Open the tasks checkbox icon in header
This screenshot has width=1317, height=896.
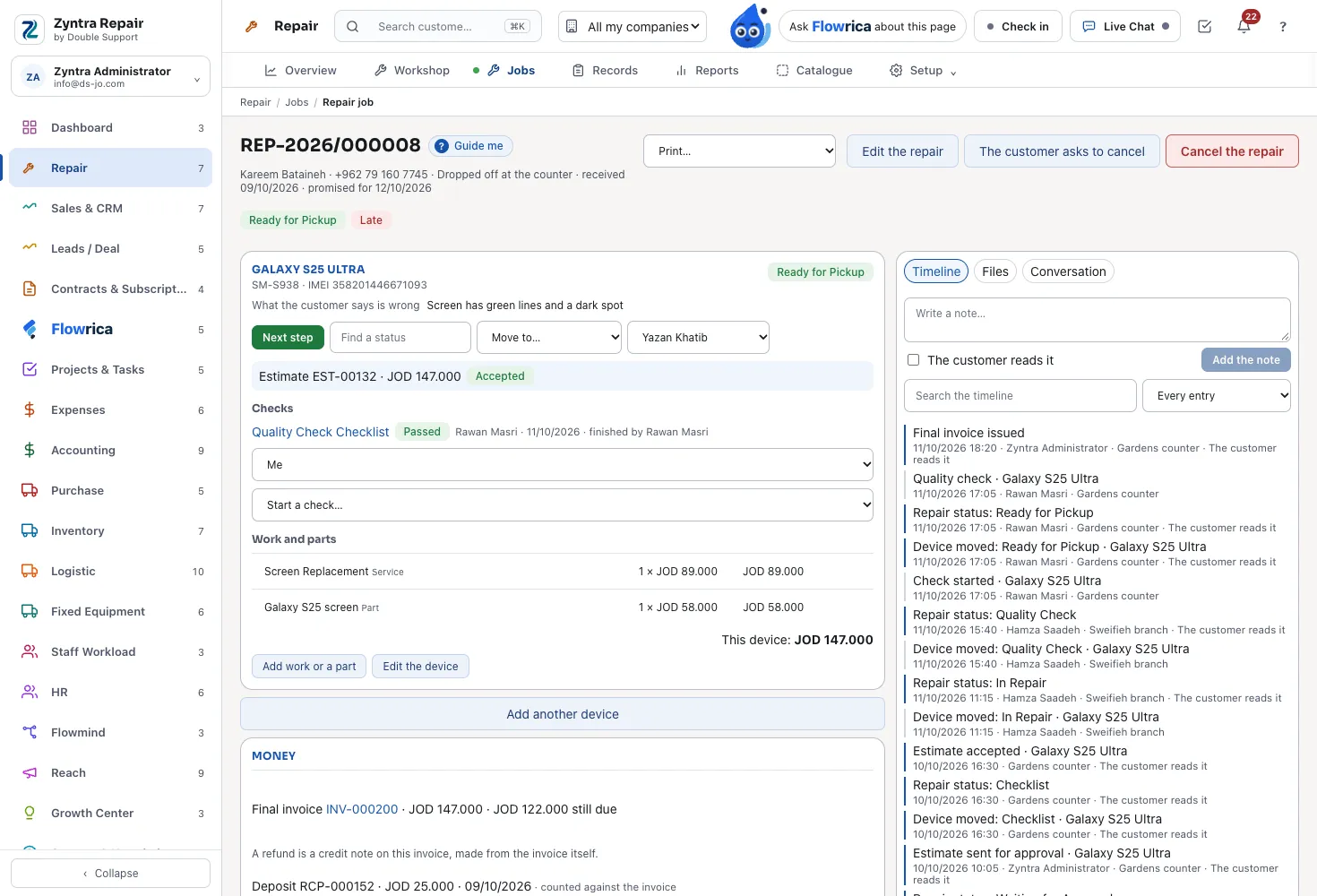[1204, 27]
